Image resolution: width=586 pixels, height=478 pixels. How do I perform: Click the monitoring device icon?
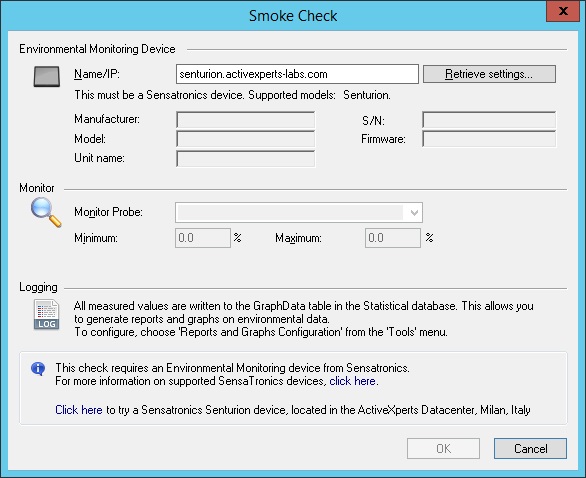[x=47, y=77]
